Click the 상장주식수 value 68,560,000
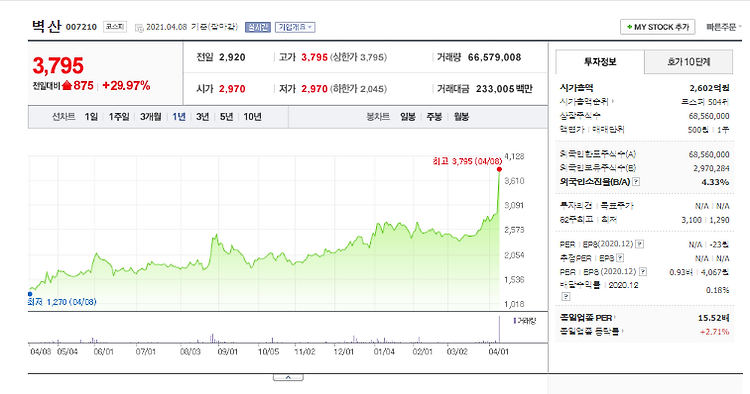The height and width of the screenshot is (394, 750). [709, 116]
